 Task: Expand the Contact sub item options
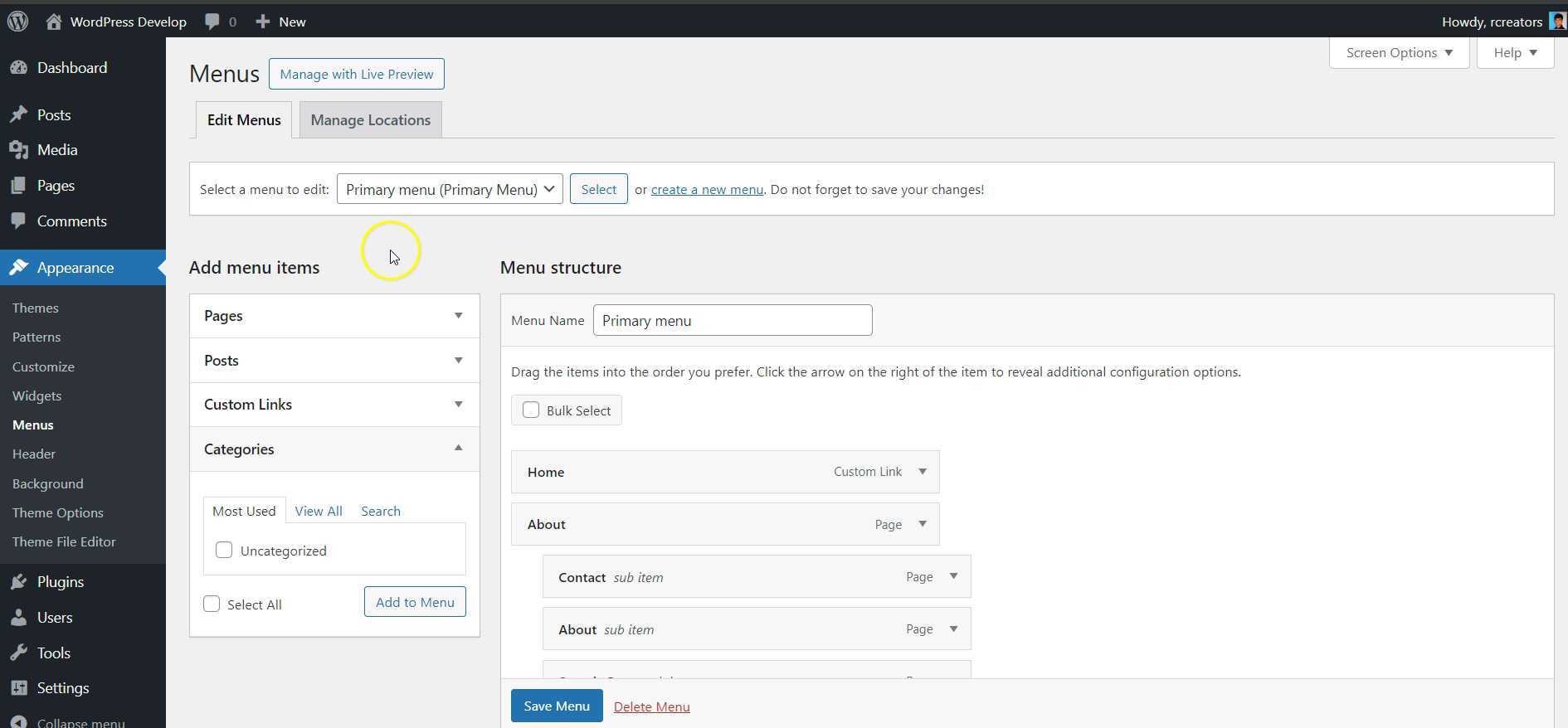click(x=953, y=576)
